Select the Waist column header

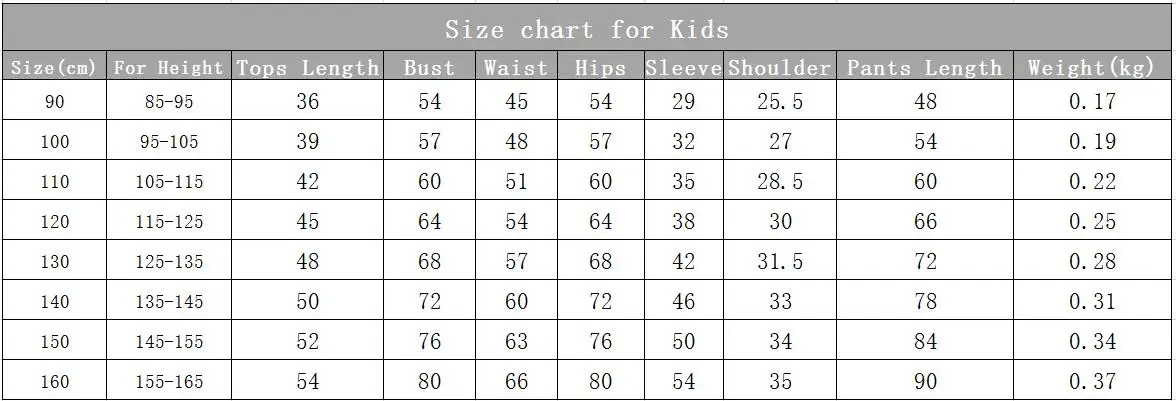tap(516, 67)
